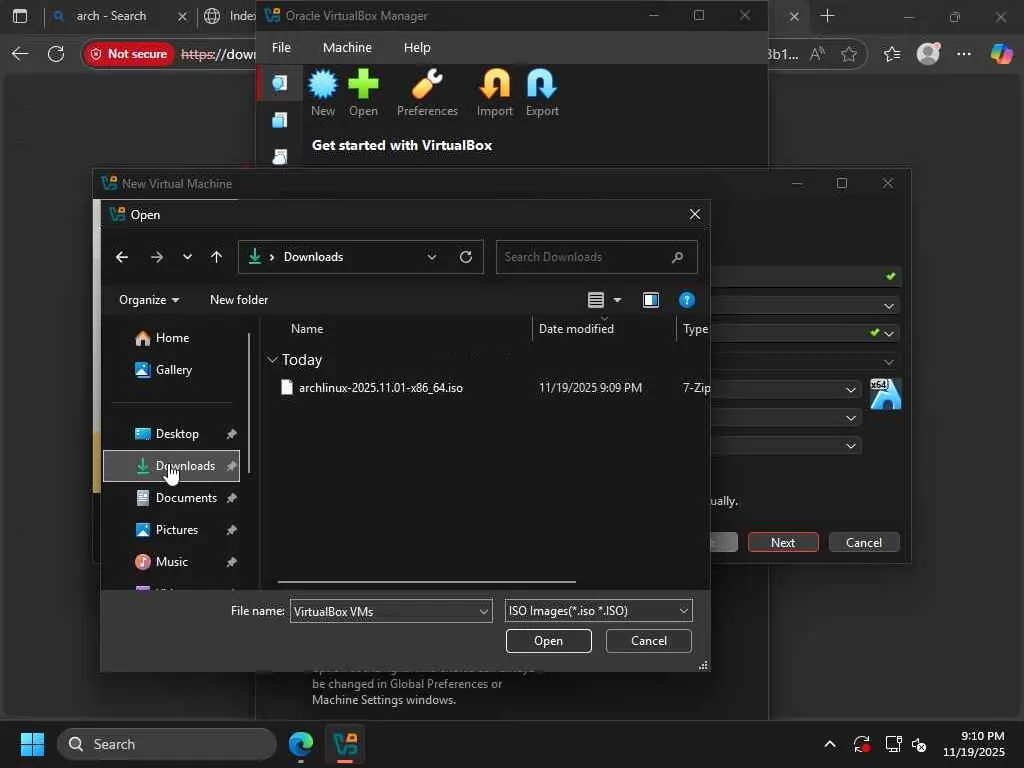Open the clock showing 9:10 PM
This screenshot has height=768, width=1024.
[973, 744]
